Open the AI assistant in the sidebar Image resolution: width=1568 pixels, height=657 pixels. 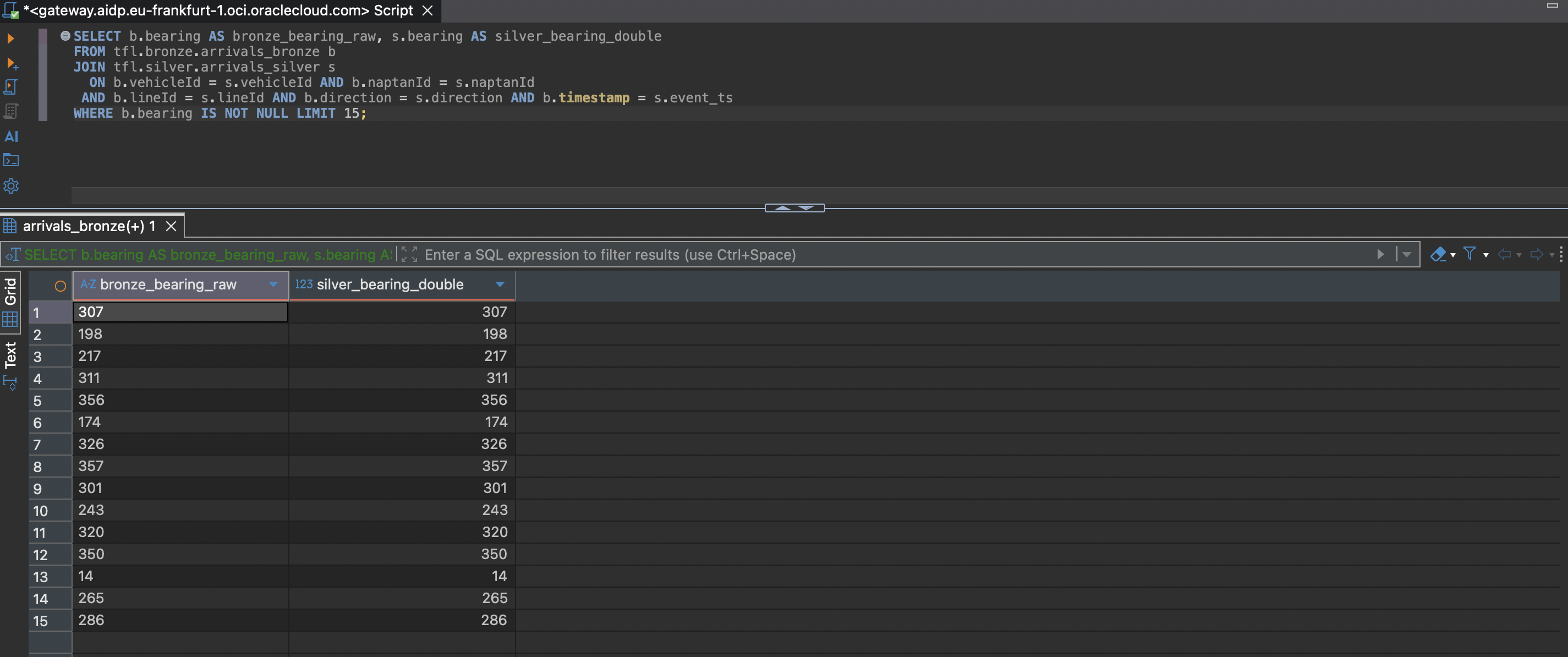tap(11, 136)
